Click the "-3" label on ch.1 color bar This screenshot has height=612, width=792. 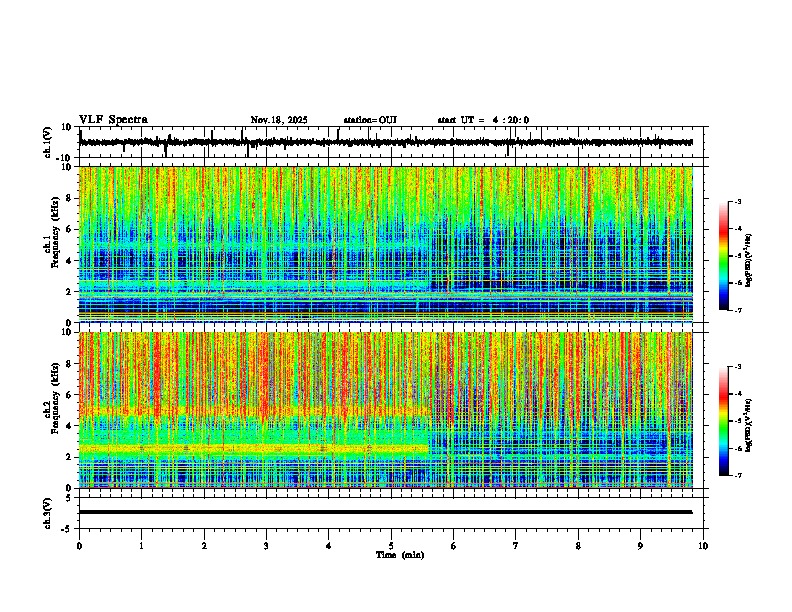737,202
